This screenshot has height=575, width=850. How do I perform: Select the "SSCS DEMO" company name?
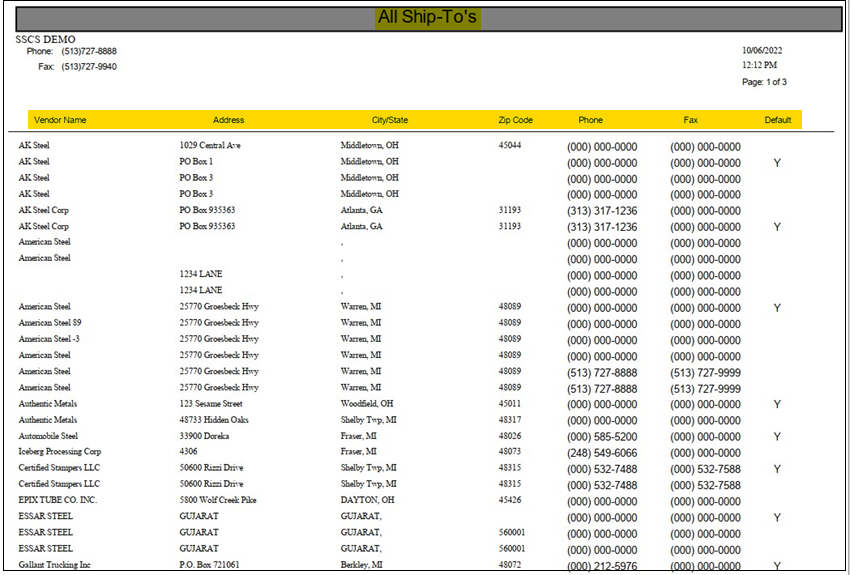(46, 40)
